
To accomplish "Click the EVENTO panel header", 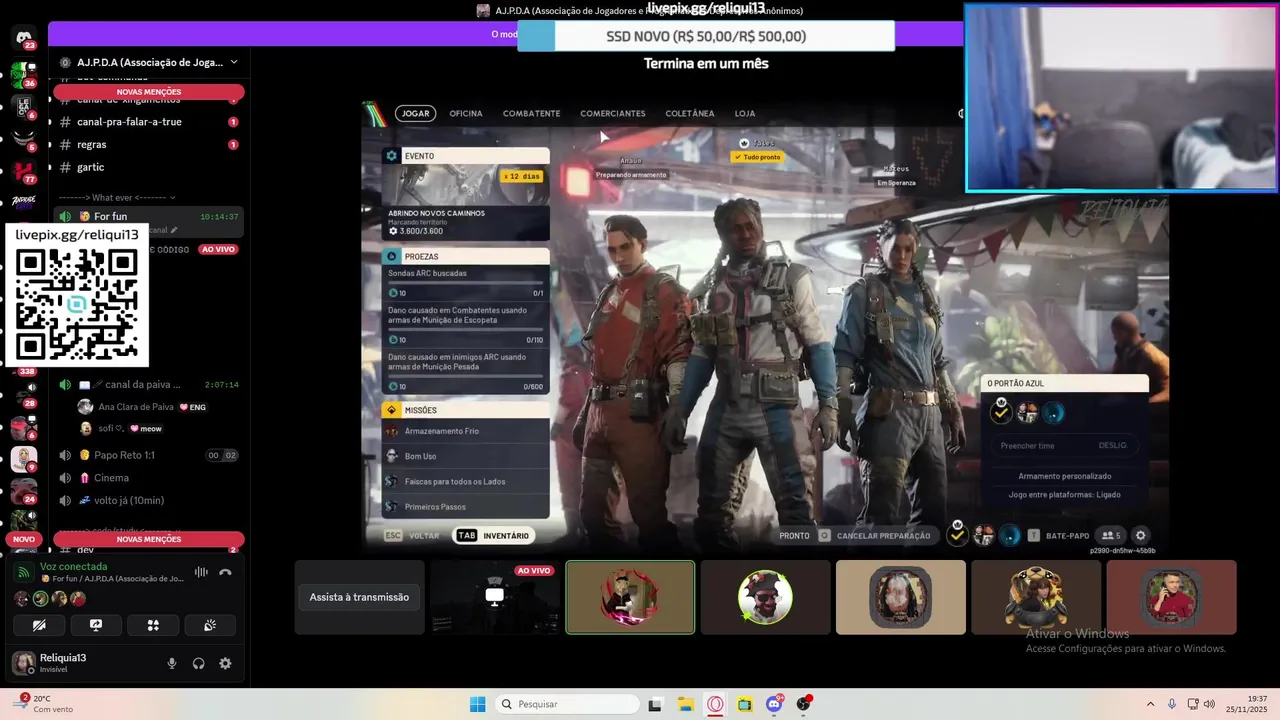I will [465, 156].
